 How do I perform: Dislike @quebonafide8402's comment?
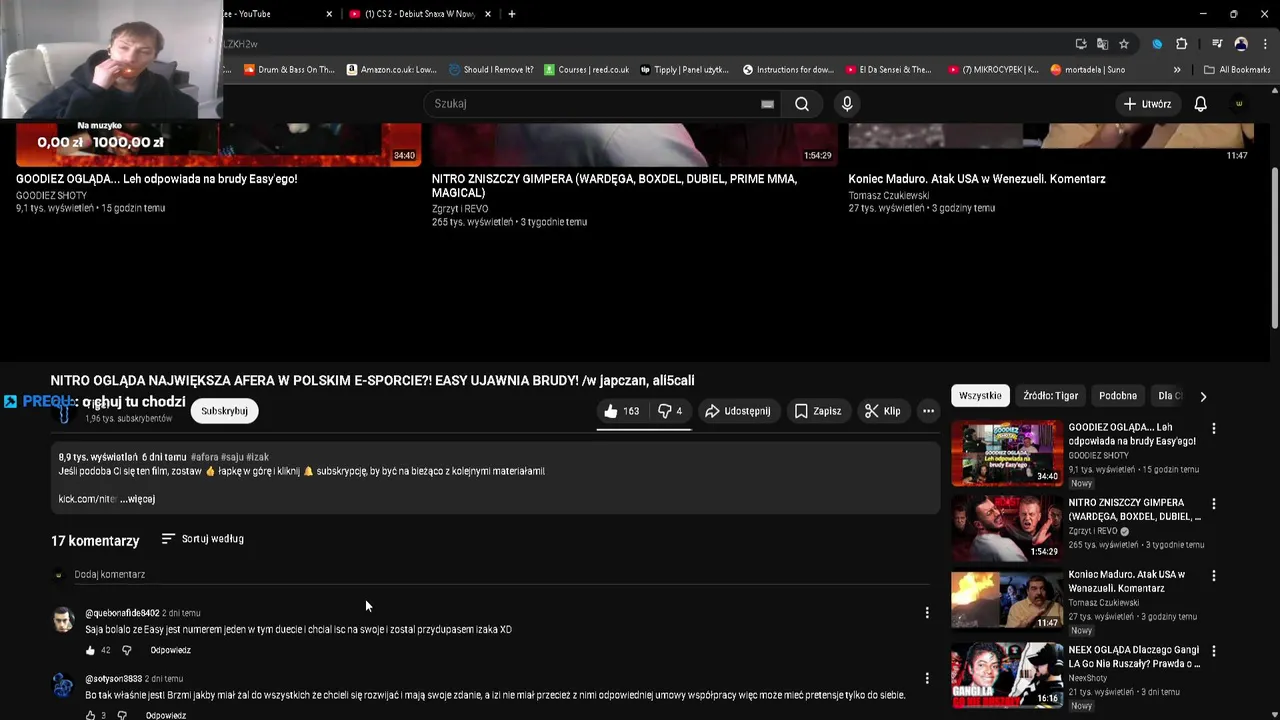click(126, 651)
